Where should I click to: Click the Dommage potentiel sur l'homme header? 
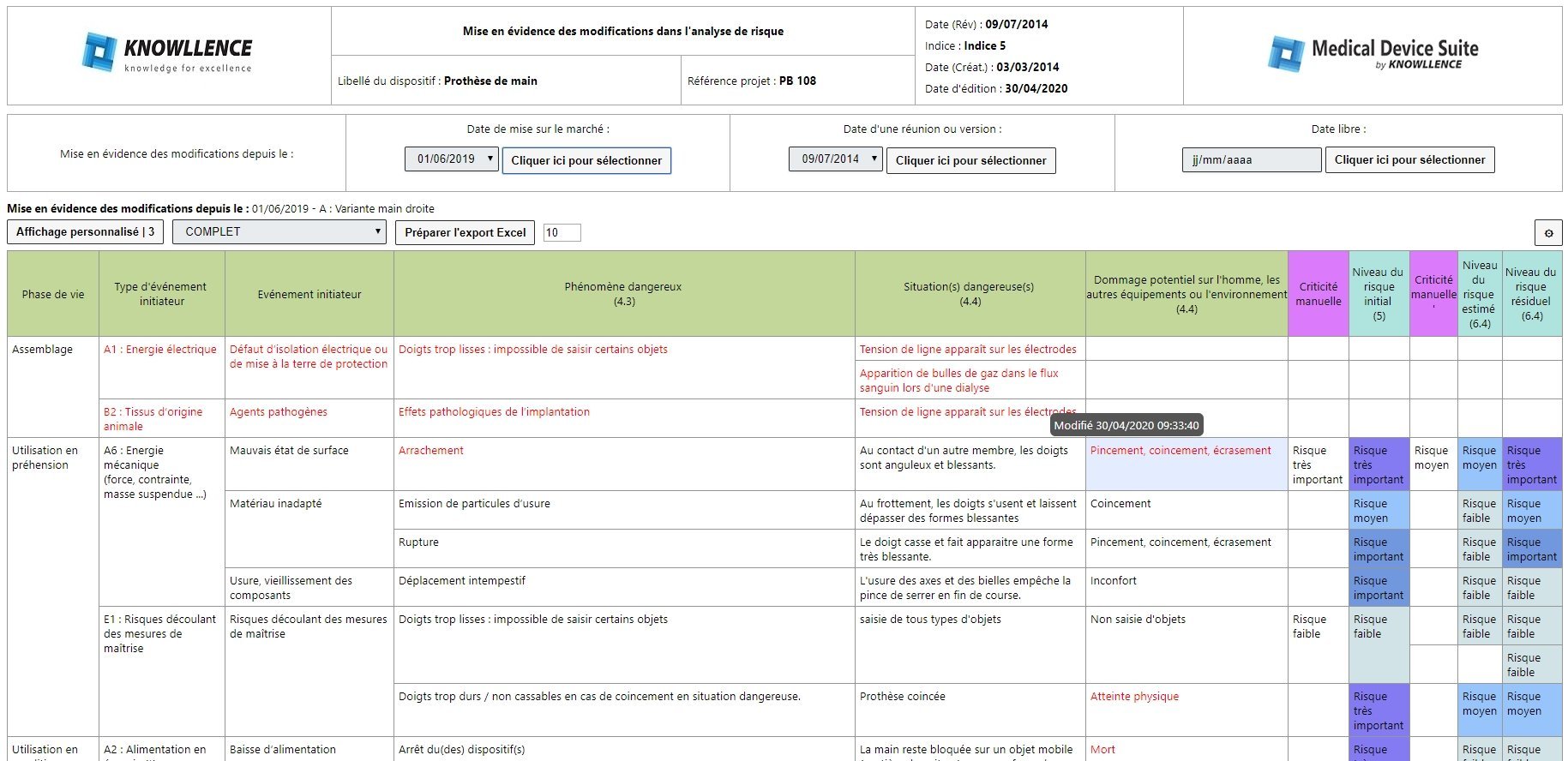[x=1187, y=294]
